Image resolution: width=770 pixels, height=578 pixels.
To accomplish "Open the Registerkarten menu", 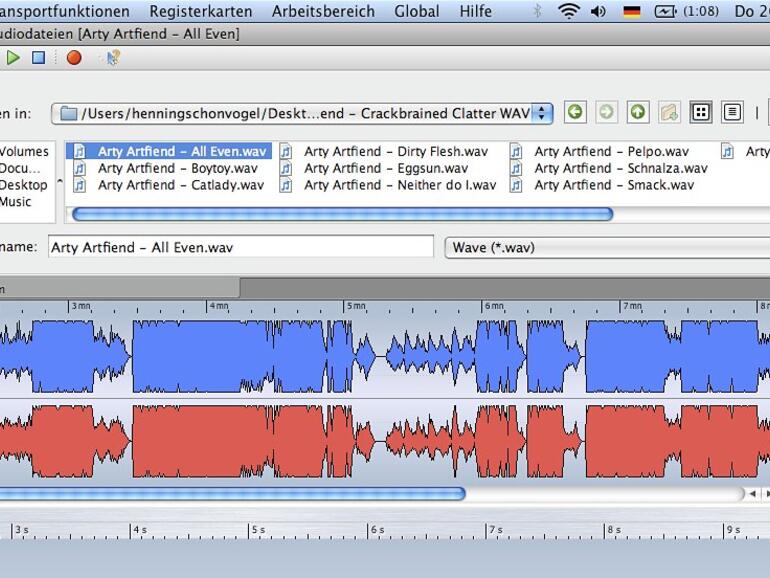I will (201, 11).
